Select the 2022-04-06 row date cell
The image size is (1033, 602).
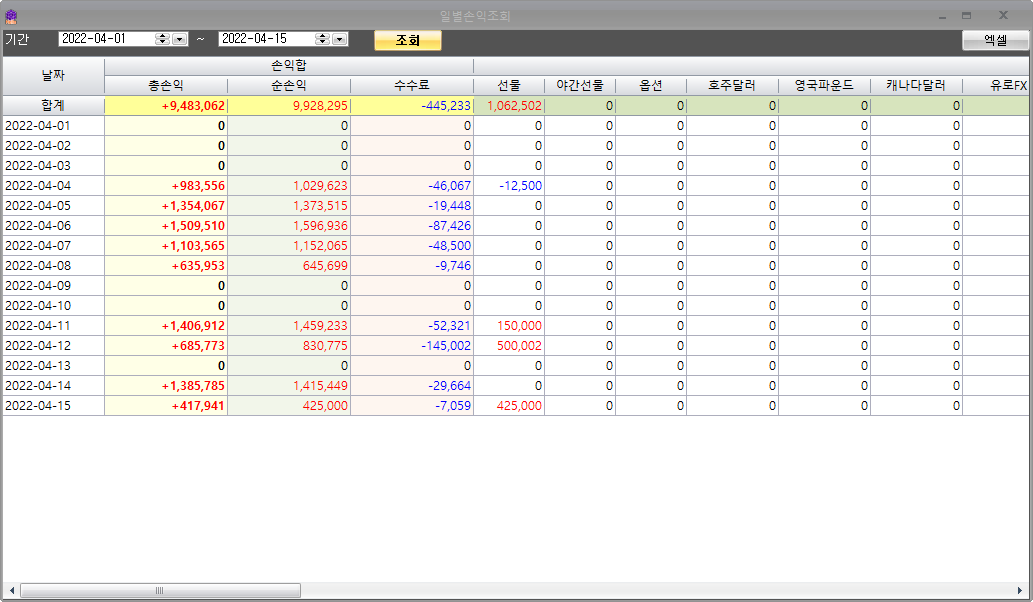click(x=53, y=226)
